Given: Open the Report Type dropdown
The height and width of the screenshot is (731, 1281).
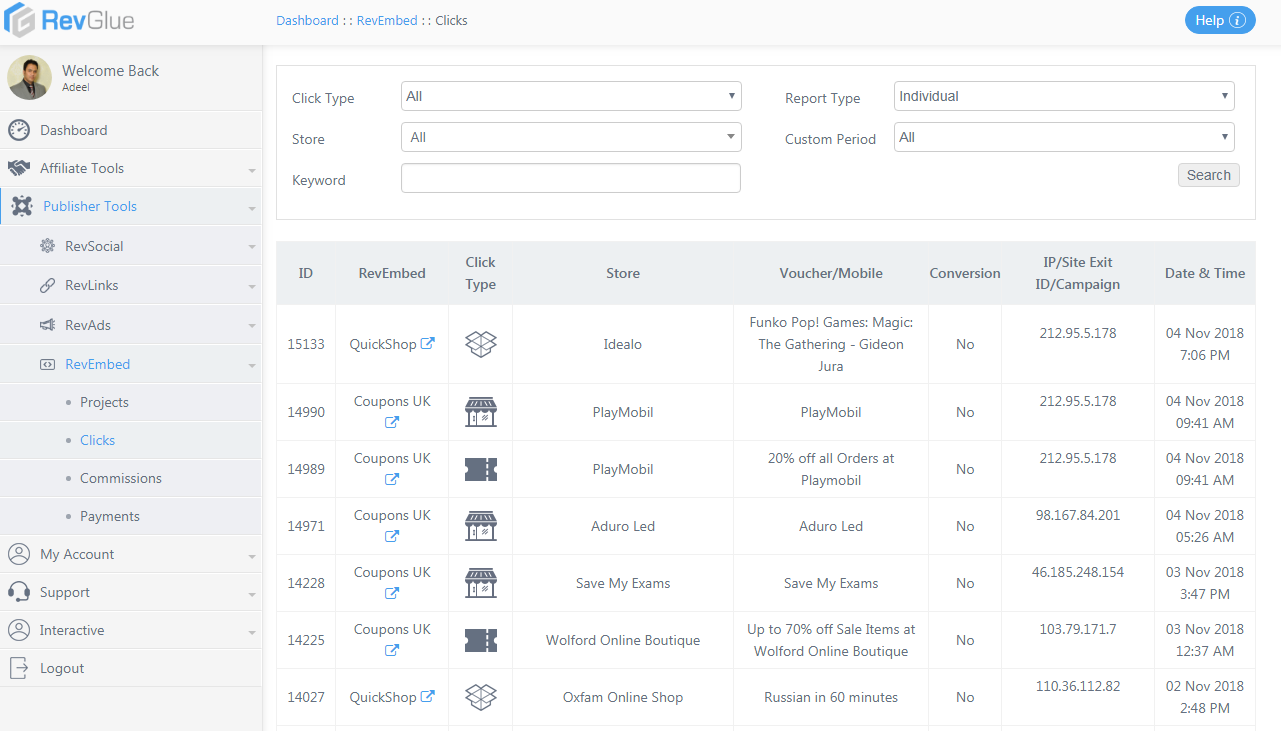Looking at the screenshot, I should (1064, 96).
